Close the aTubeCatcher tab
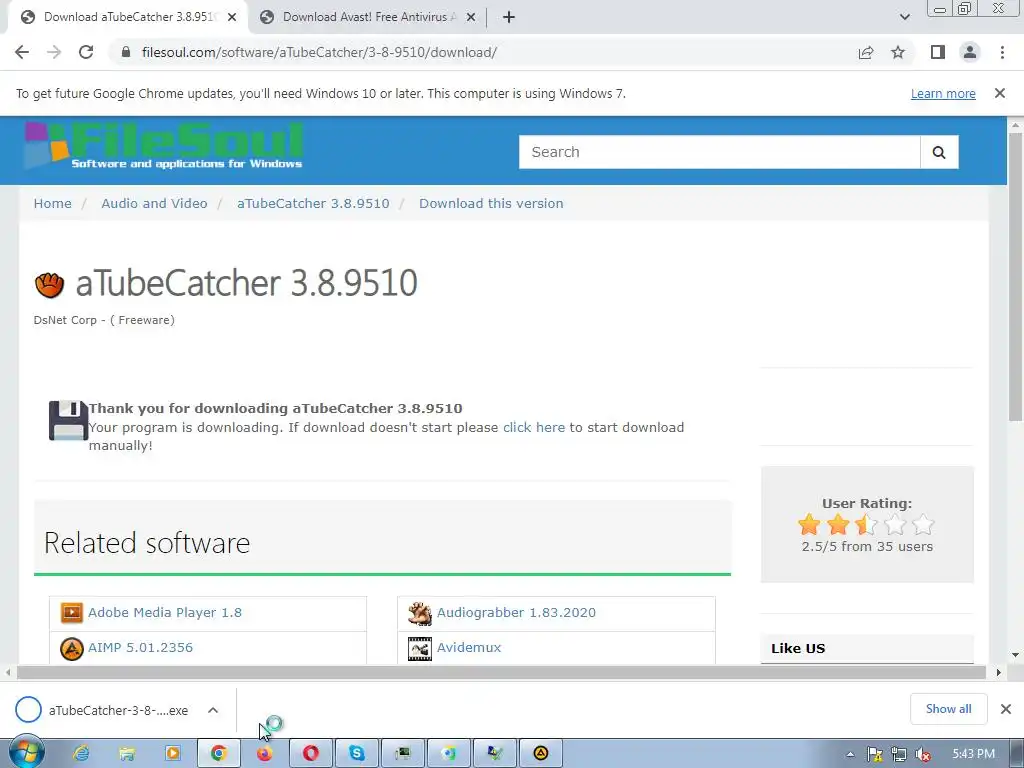Viewport: 1024px width, 768px height. tap(232, 17)
